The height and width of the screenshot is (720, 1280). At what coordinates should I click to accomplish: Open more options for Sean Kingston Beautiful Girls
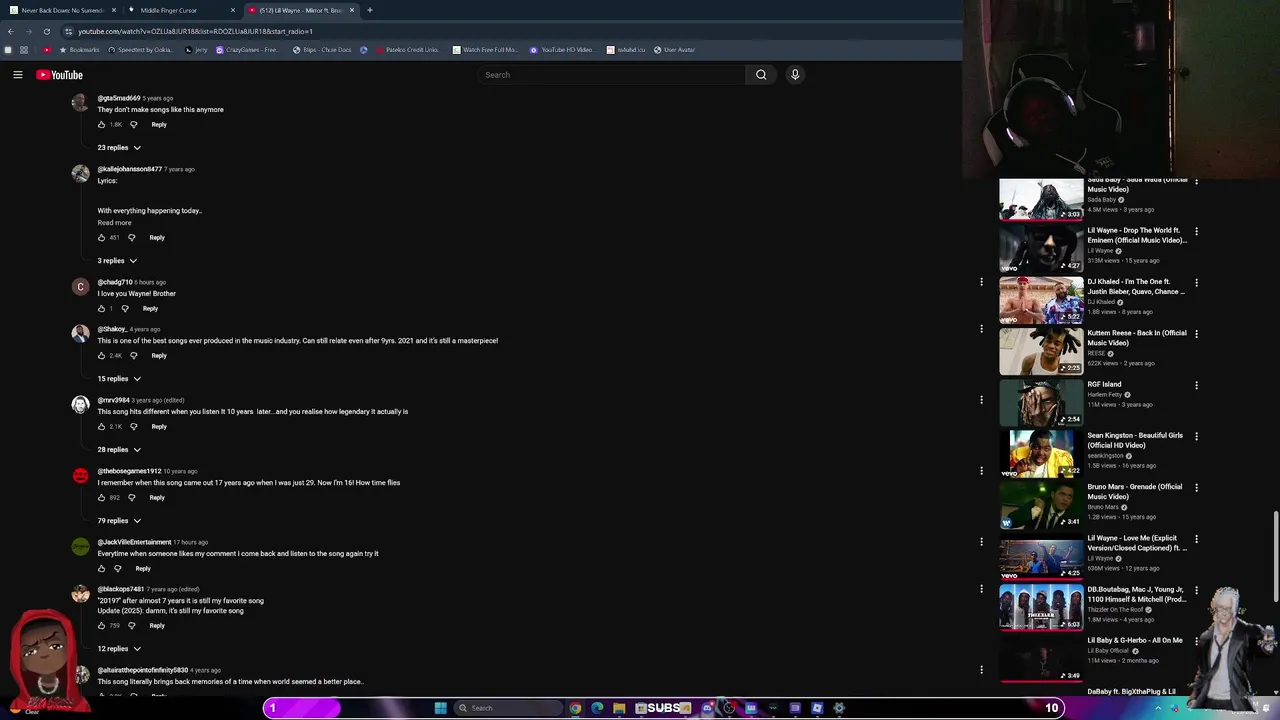[1196, 436]
